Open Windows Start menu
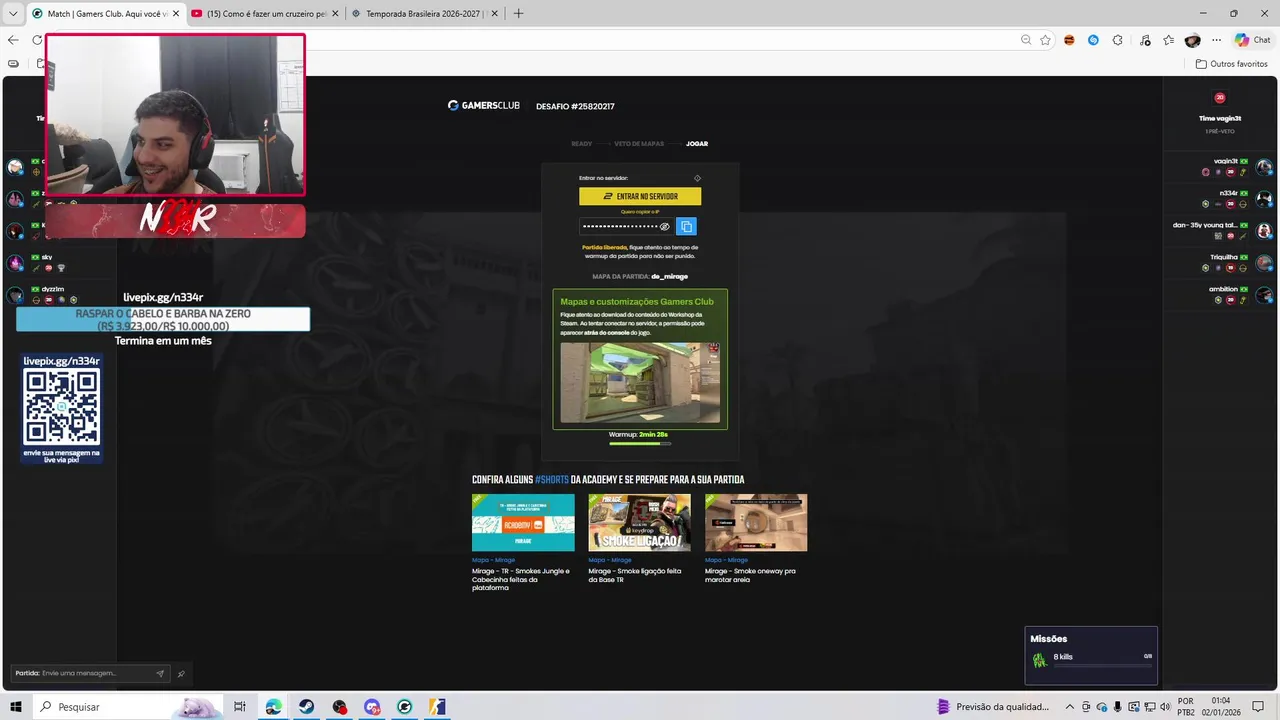Screen dimensions: 1280x720 [16, 707]
